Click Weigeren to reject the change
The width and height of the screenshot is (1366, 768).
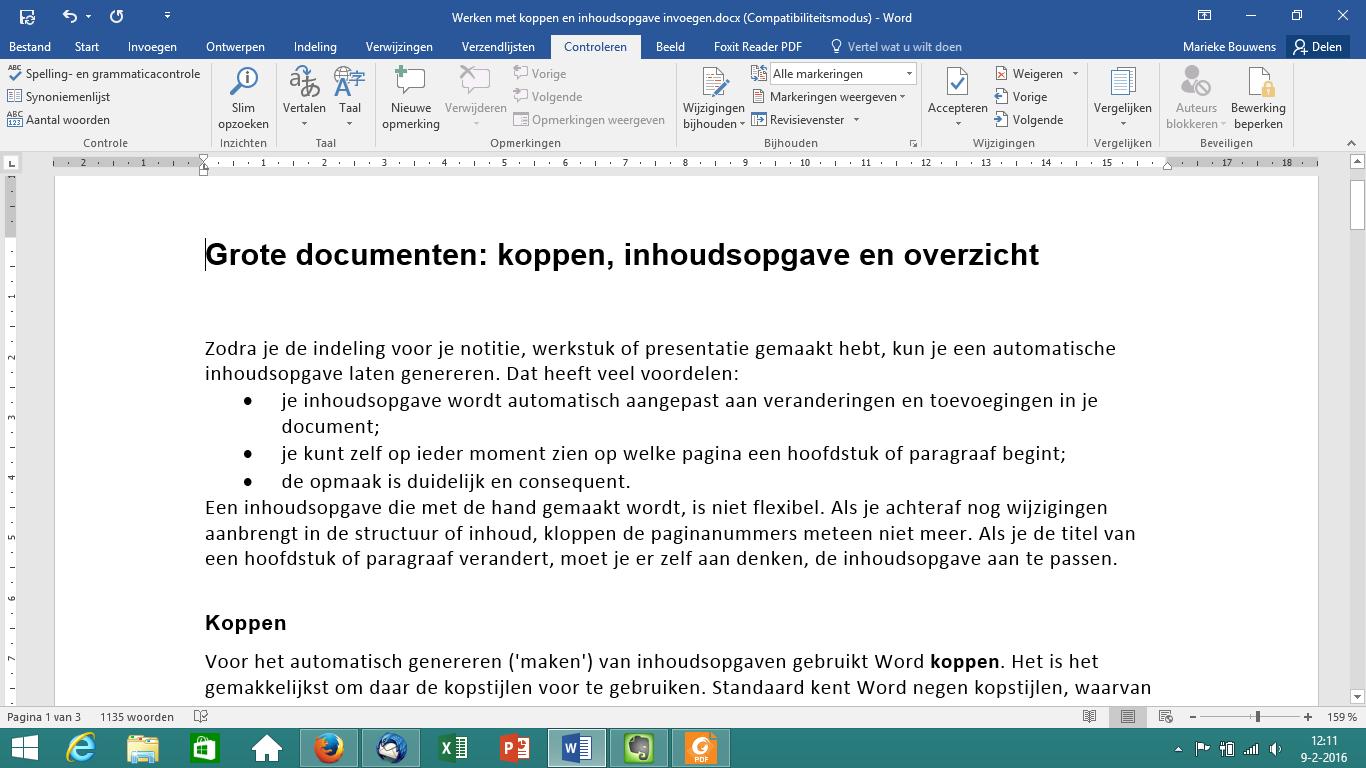[x=1029, y=74]
